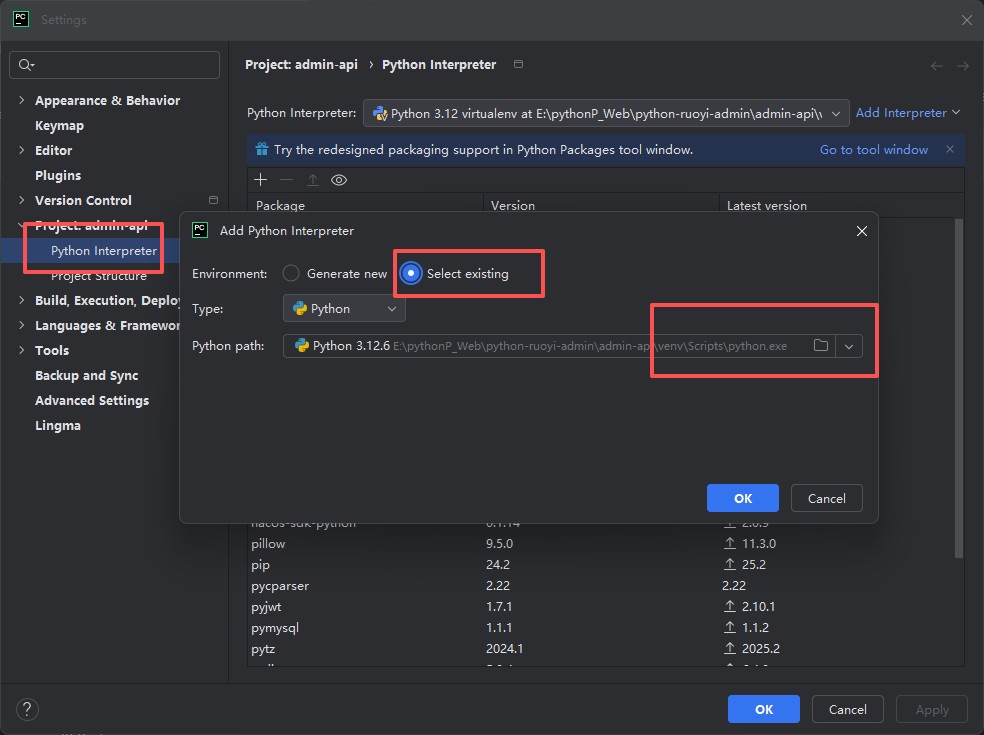This screenshot has width=984, height=735.
Task: Open the Keymap settings page
Action: tap(59, 125)
